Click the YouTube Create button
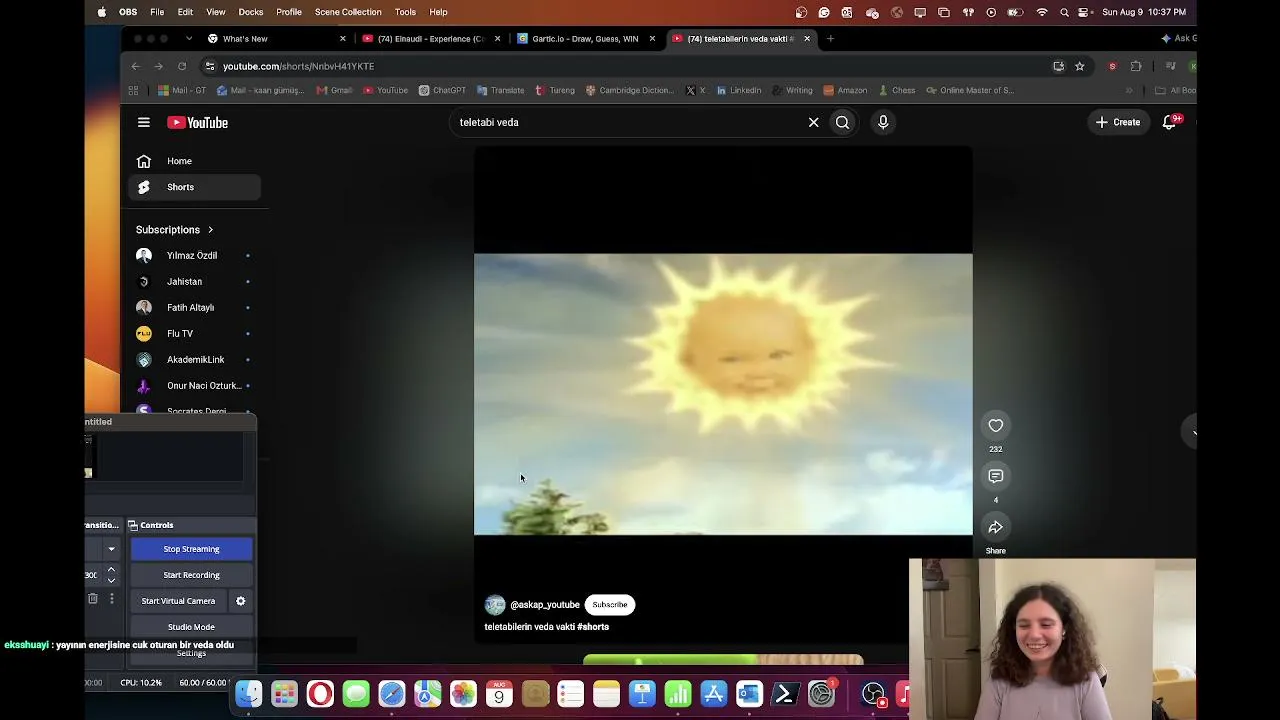 click(1118, 122)
